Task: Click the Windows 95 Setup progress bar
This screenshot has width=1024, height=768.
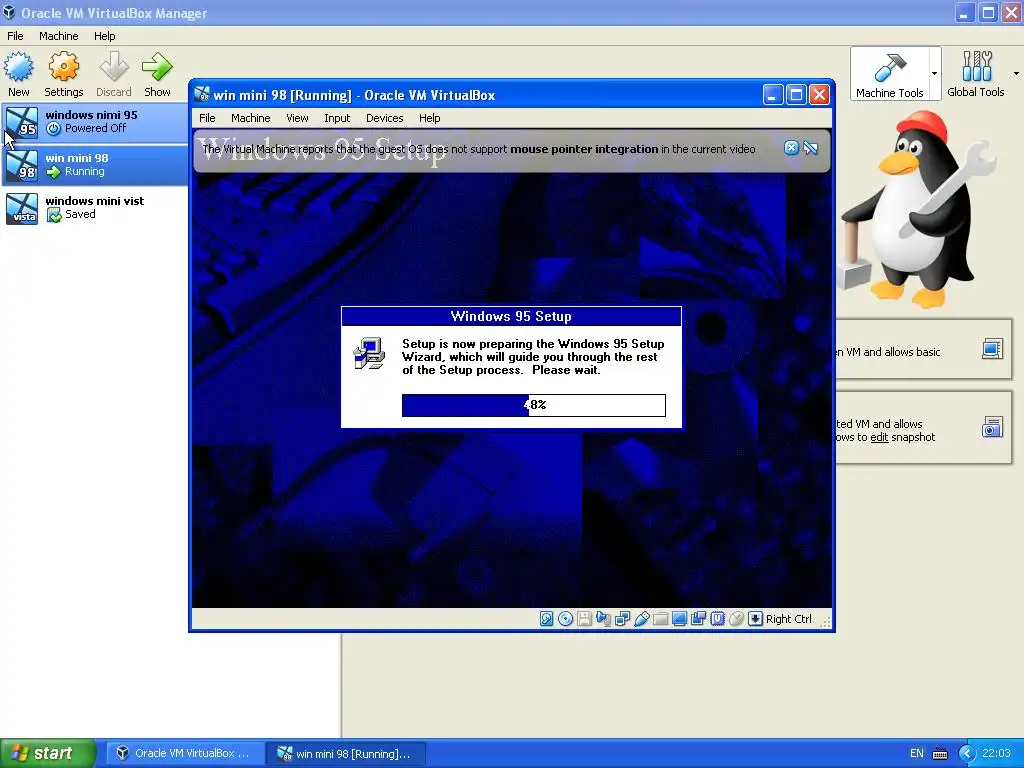Action: [x=534, y=405]
